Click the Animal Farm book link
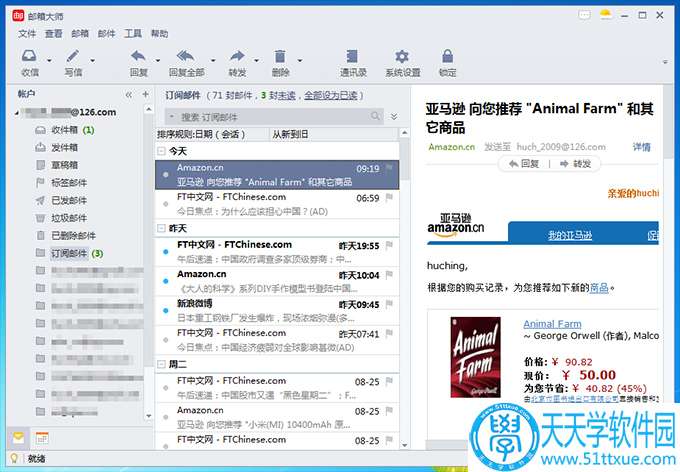The image size is (680, 472). (x=552, y=324)
